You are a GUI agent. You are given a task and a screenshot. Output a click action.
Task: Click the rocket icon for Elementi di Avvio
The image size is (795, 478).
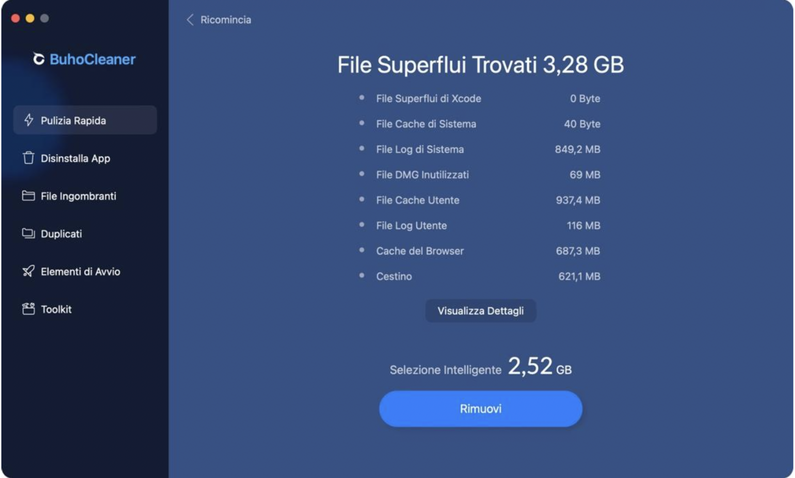point(28,271)
